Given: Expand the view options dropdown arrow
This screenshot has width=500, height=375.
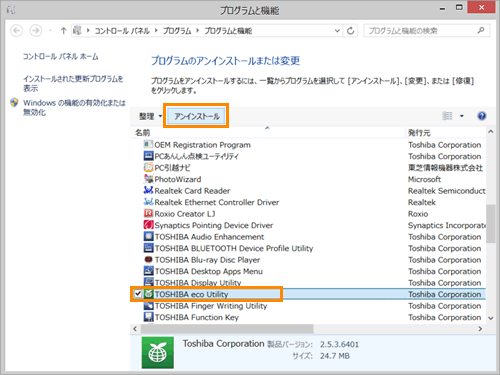Looking at the screenshot, I should (x=462, y=116).
